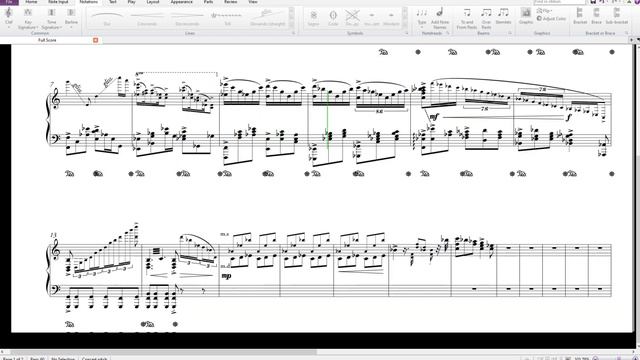Click To and From Rests beam option

467,19
